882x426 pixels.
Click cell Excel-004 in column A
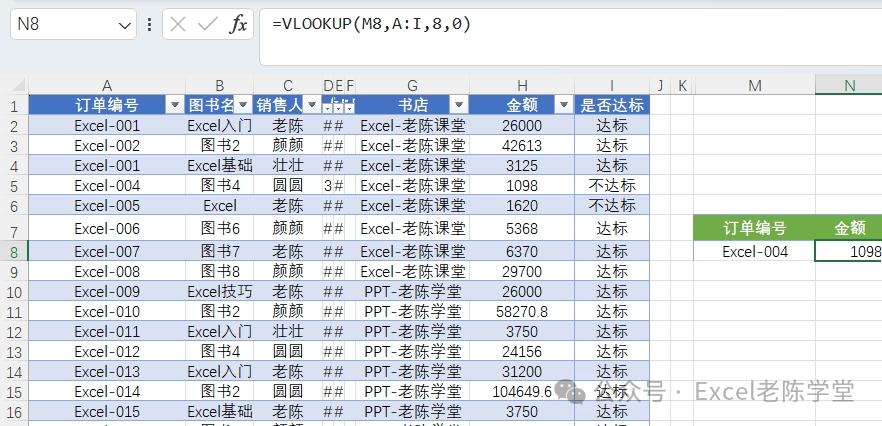point(107,185)
